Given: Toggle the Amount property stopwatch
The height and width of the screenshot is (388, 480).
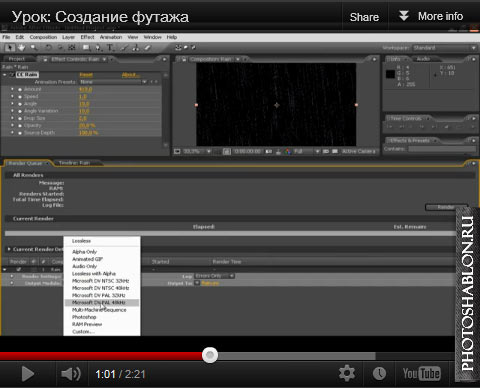Looking at the screenshot, I should point(20,89).
